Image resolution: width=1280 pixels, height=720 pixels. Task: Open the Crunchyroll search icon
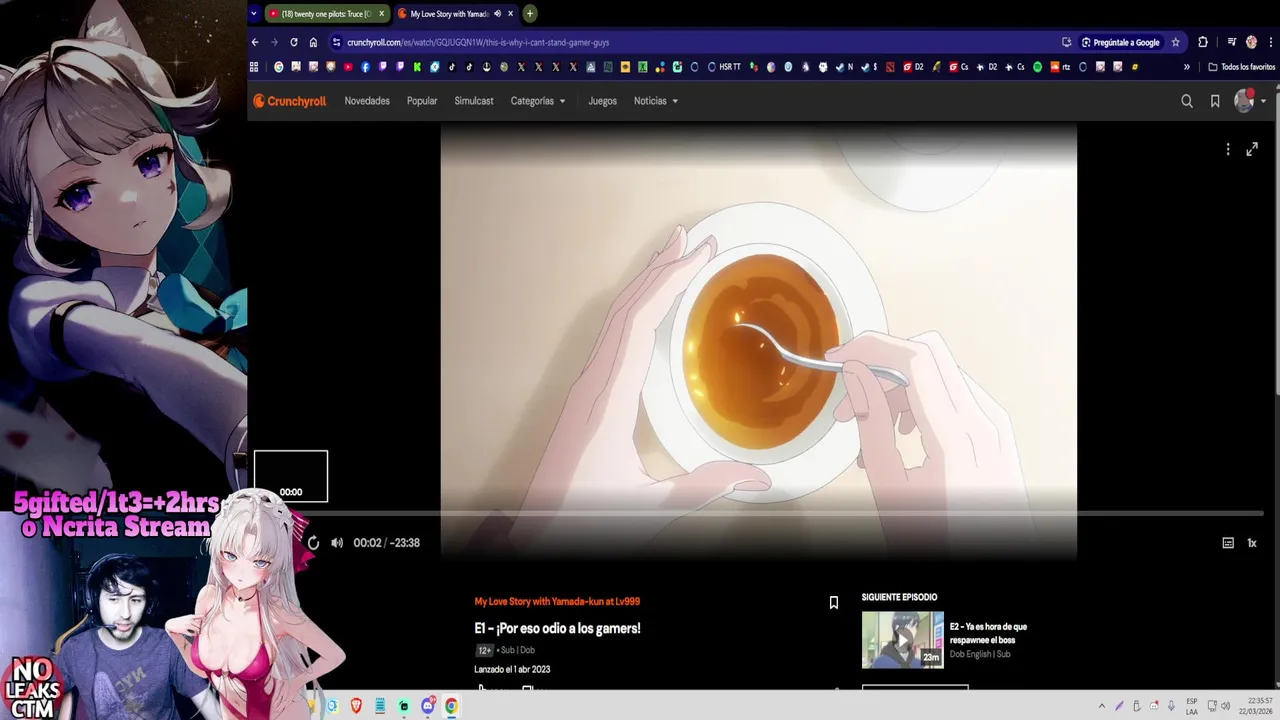click(x=1187, y=101)
